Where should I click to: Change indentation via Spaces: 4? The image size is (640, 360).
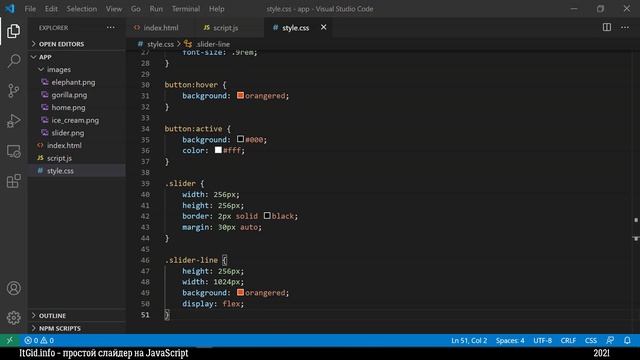click(510, 340)
